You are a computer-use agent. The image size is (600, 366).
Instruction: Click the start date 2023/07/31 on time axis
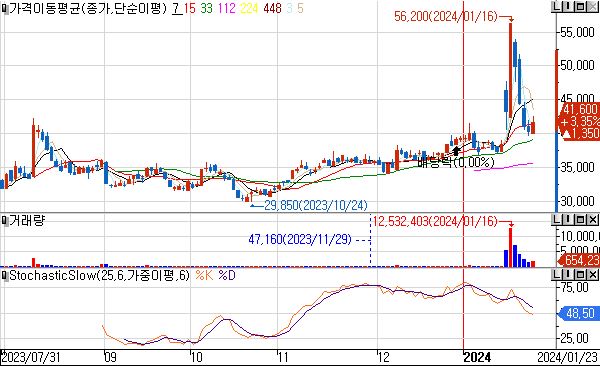[31, 357]
